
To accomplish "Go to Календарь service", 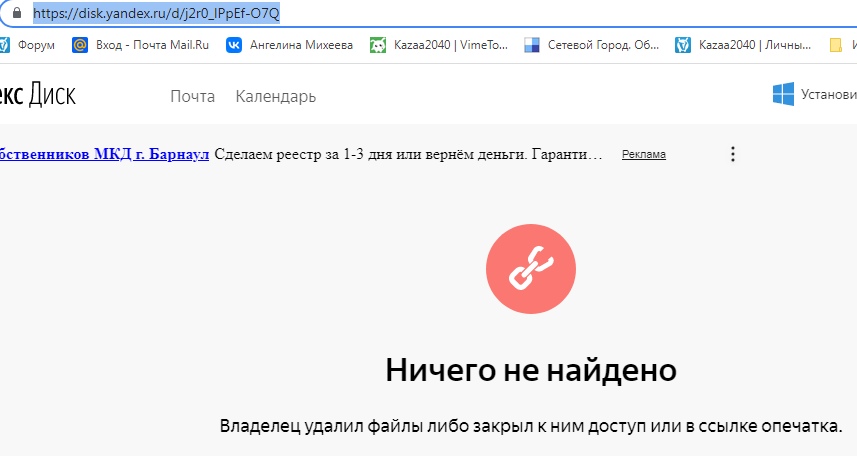I will tap(275, 97).
